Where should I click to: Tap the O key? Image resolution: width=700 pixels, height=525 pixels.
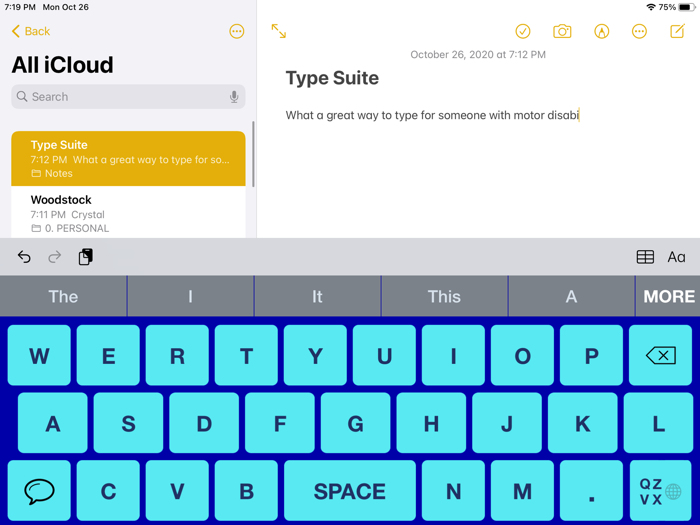pyautogui.click(x=522, y=355)
